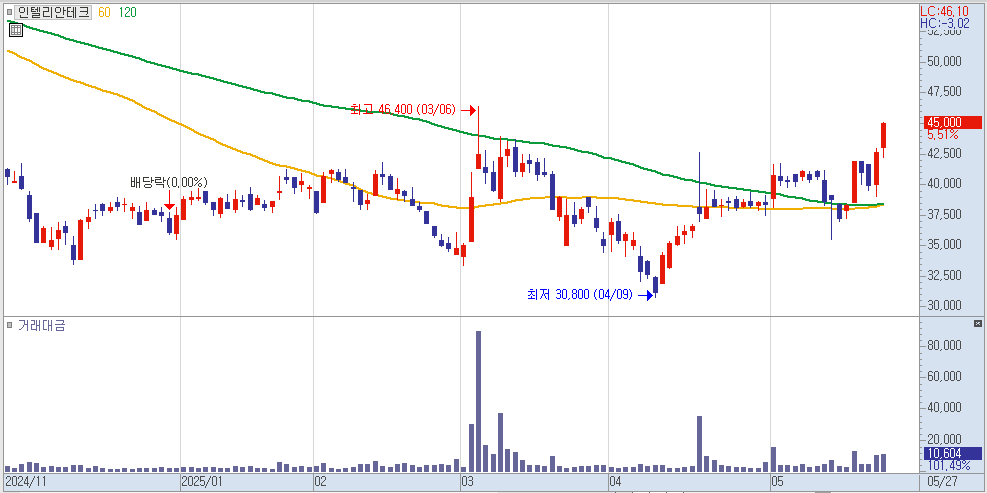Click the red 45,000 current price tag
This screenshot has width=987, height=493.
(952, 122)
